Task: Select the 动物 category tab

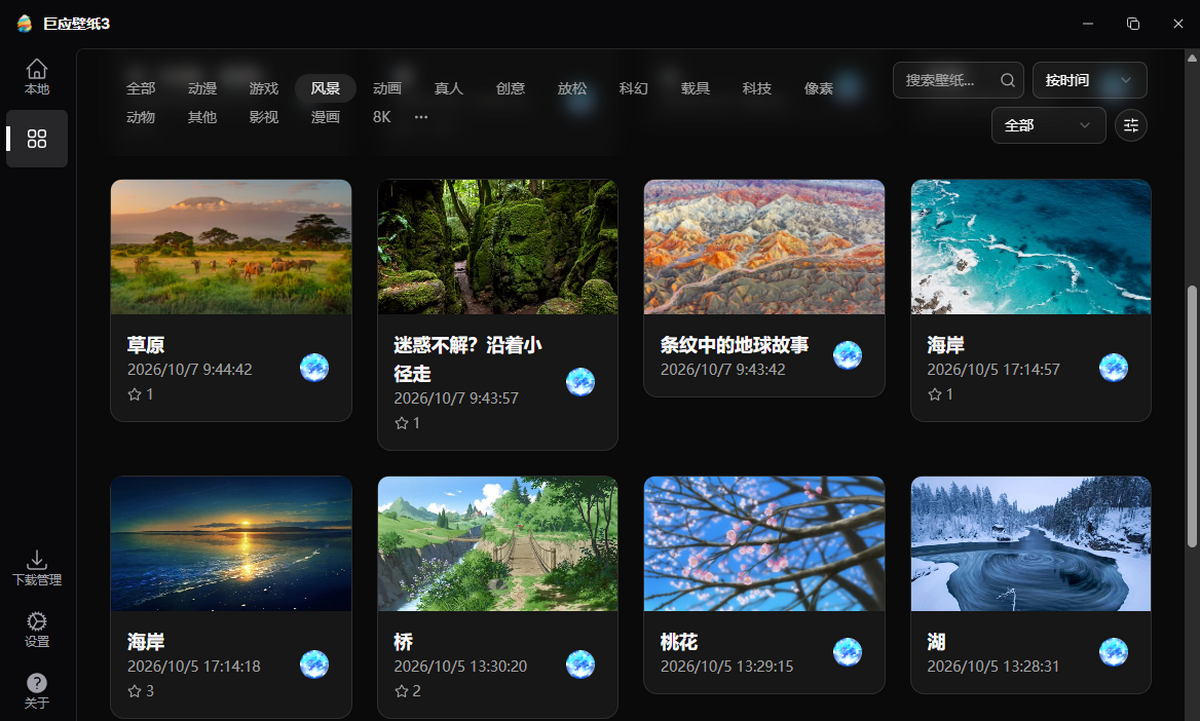Action: (141, 117)
